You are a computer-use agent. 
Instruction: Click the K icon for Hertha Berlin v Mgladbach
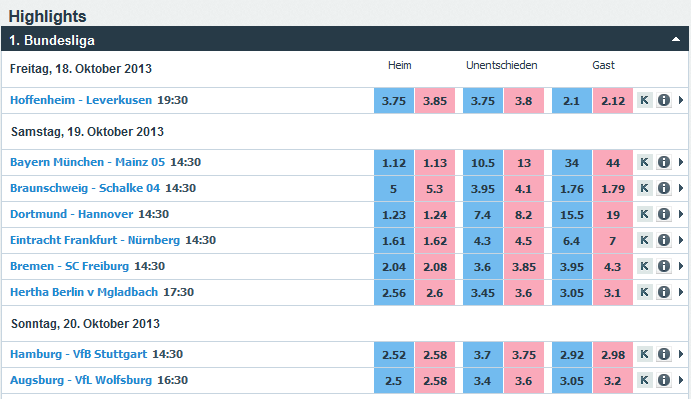pos(644,292)
